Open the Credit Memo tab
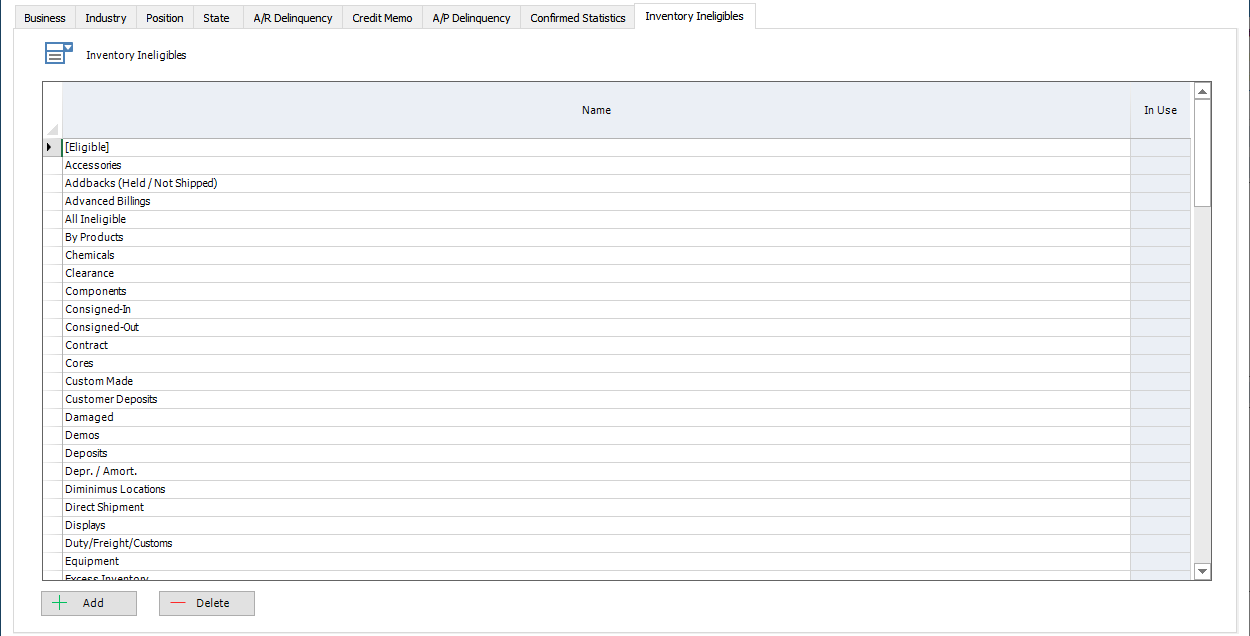Screen dimensions: 1250x636 [x=381, y=17]
